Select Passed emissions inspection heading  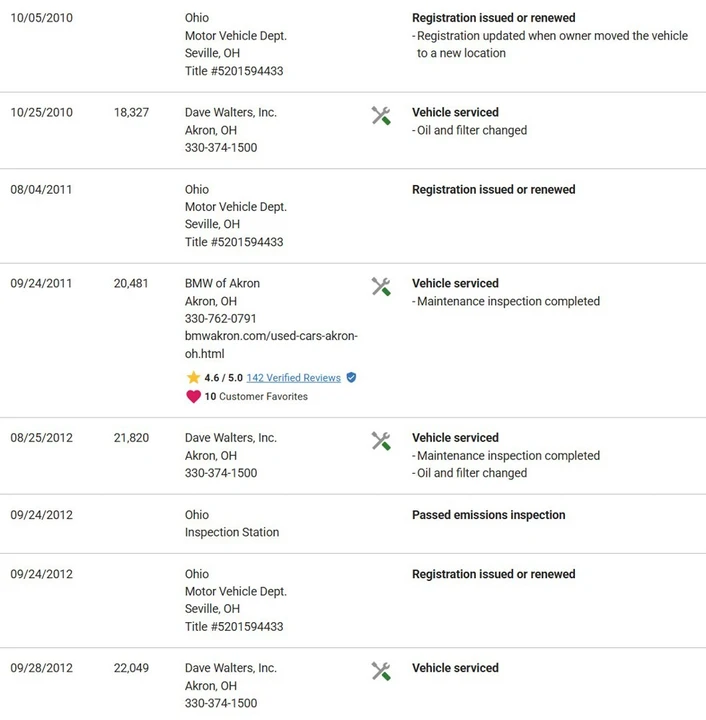pos(488,515)
